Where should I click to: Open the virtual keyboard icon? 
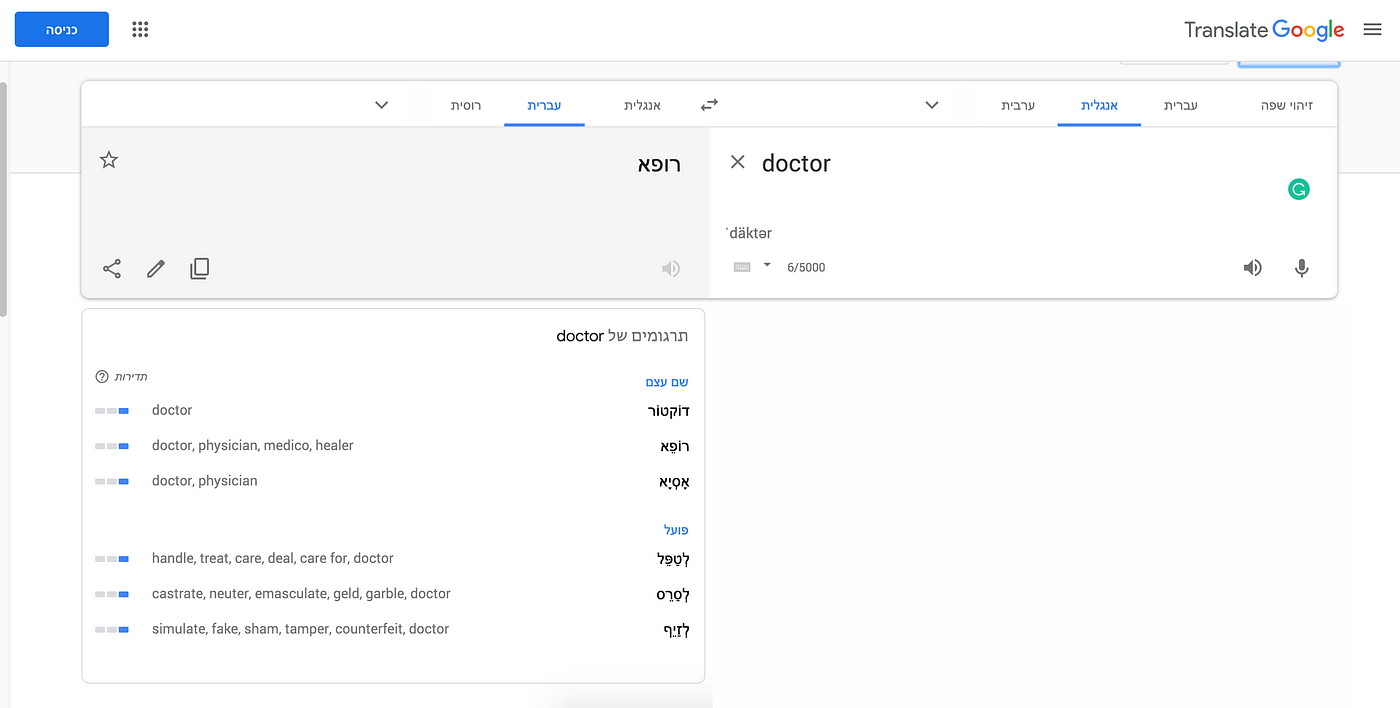coord(742,267)
